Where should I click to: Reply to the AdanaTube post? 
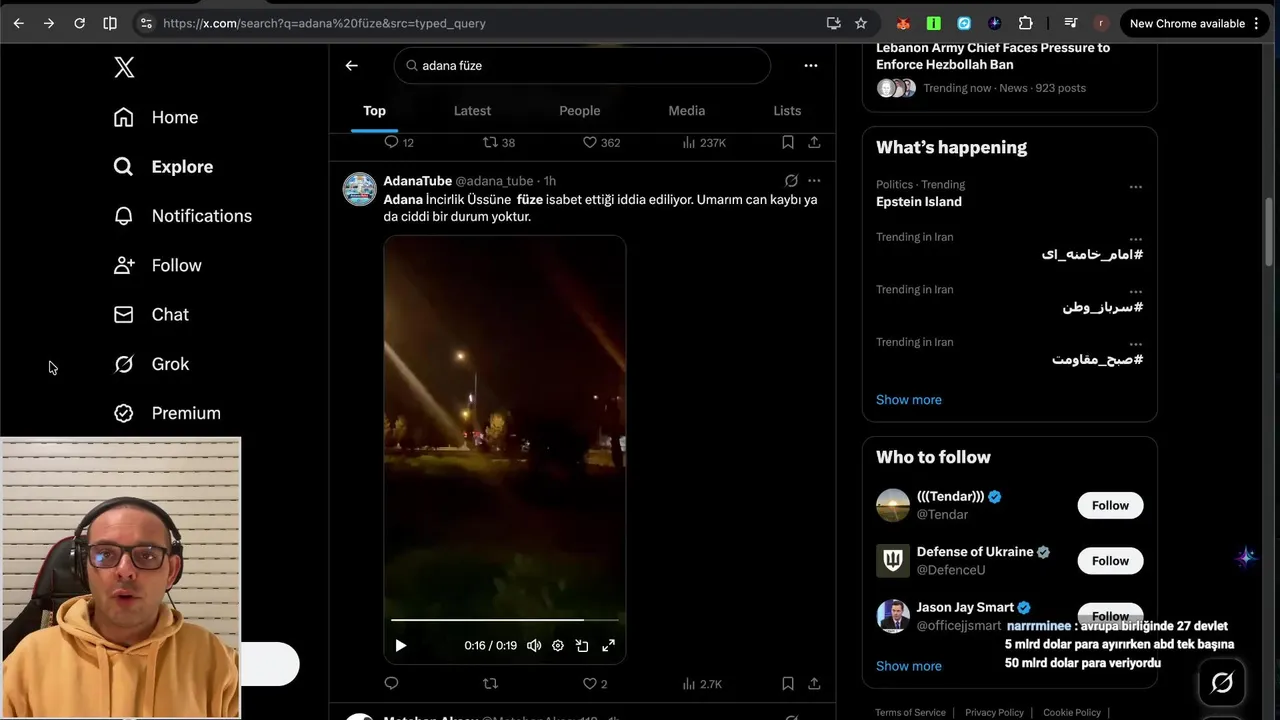point(392,684)
